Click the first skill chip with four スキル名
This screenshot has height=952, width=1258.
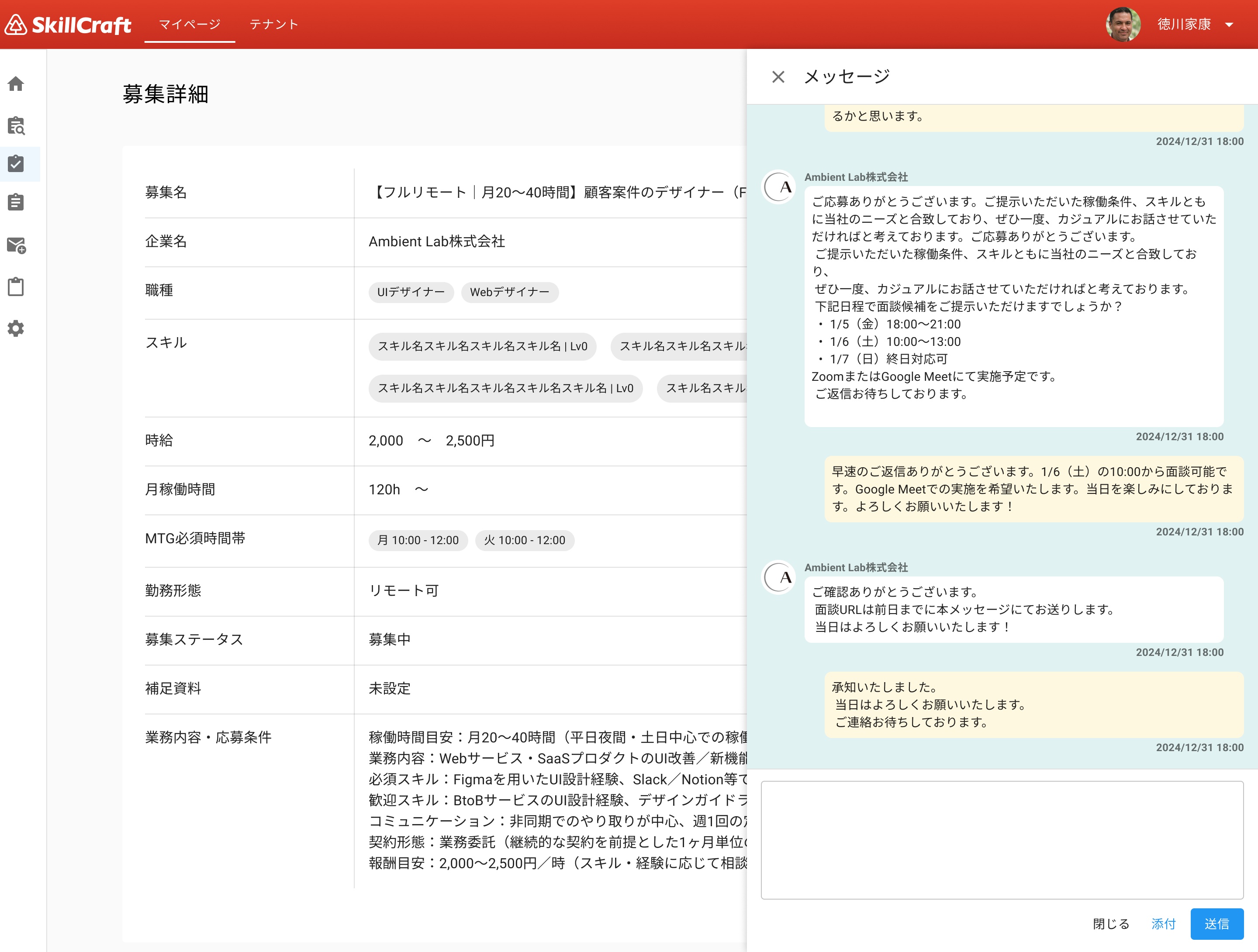click(x=482, y=346)
